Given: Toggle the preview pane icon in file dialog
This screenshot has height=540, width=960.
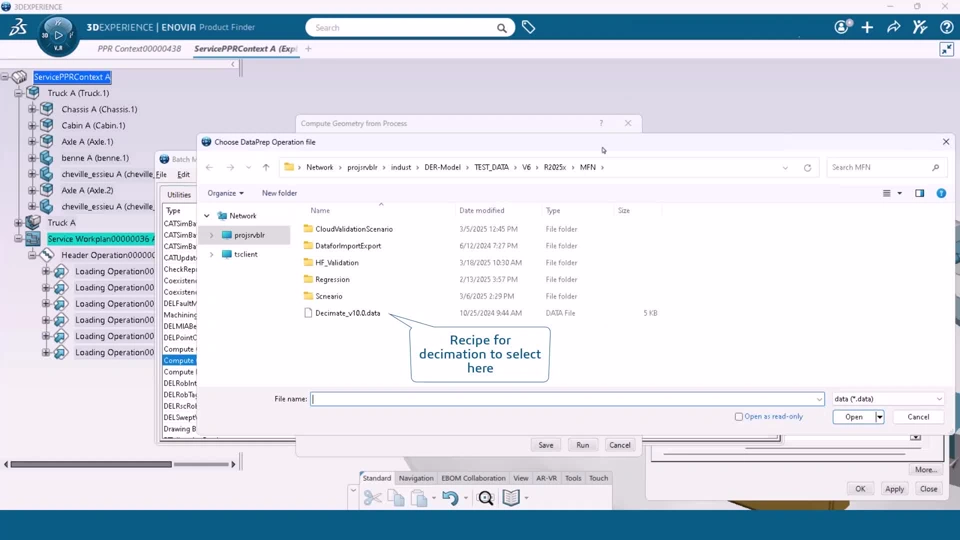Looking at the screenshot, I should pos(920,193).
